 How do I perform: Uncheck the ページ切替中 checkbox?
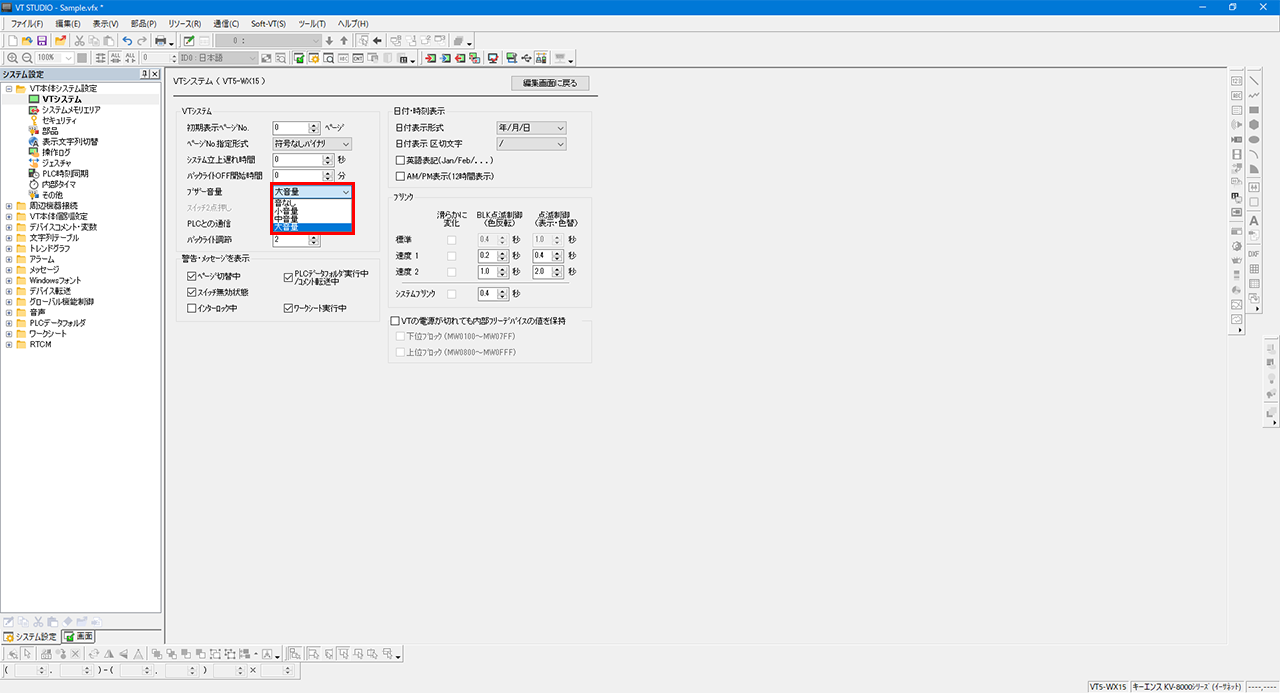click(192, 276)
